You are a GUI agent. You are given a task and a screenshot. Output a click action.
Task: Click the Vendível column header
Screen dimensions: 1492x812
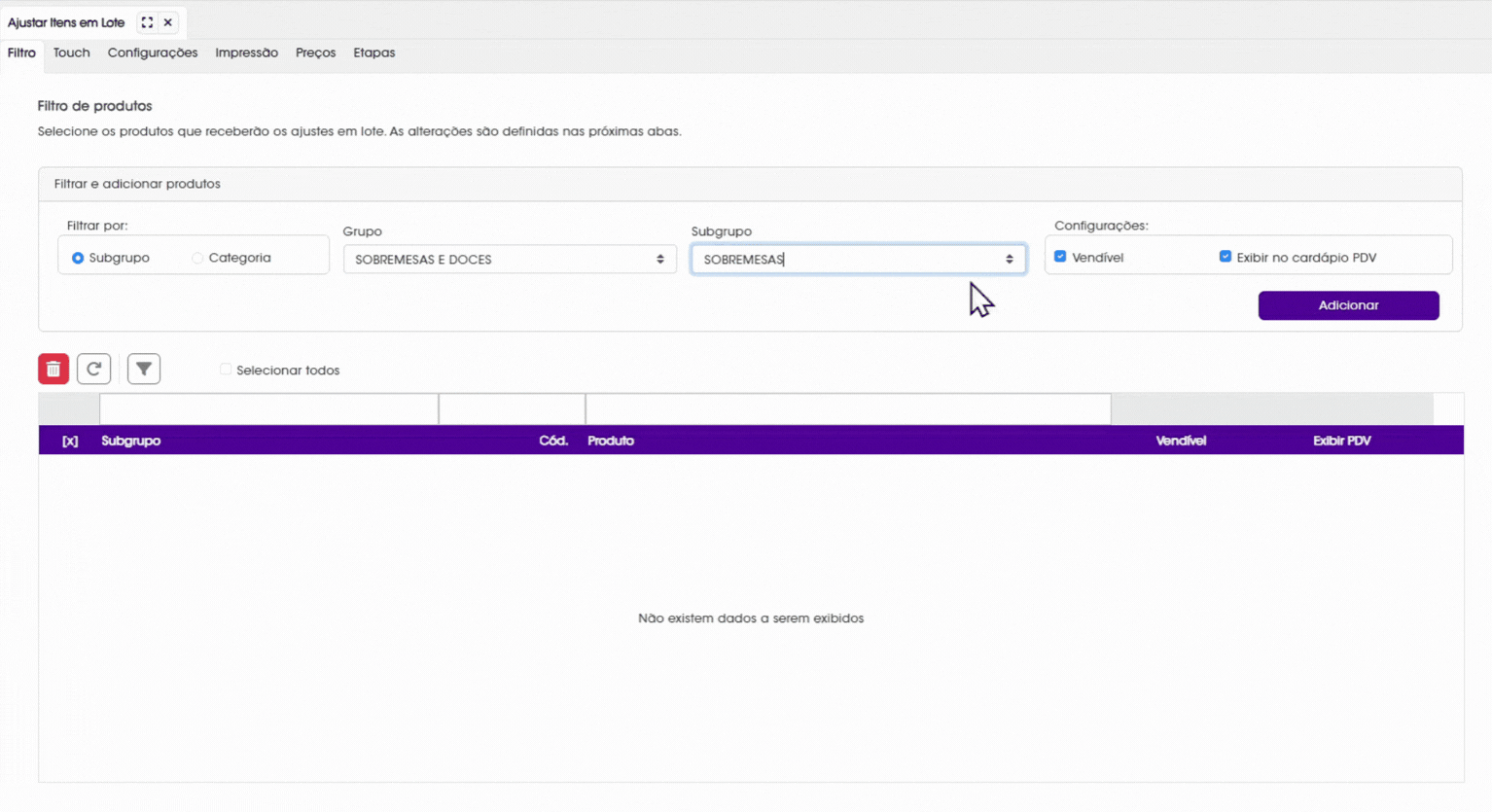tap(1182, 441)
